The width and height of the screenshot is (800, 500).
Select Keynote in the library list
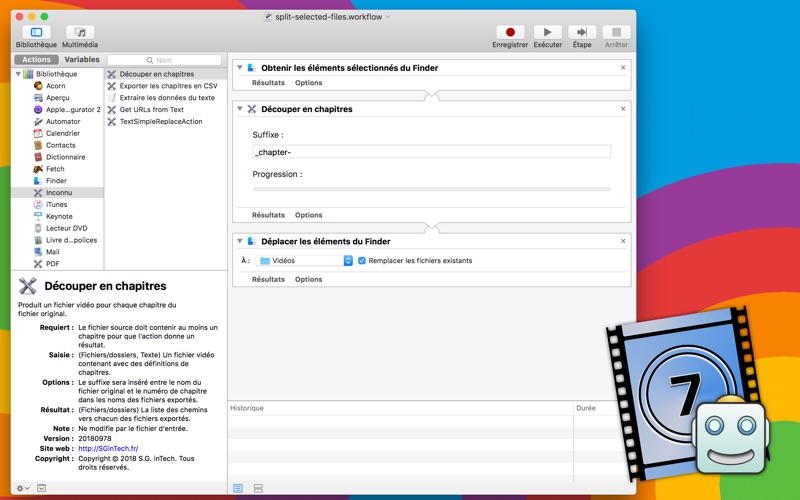tap(59, 216)
